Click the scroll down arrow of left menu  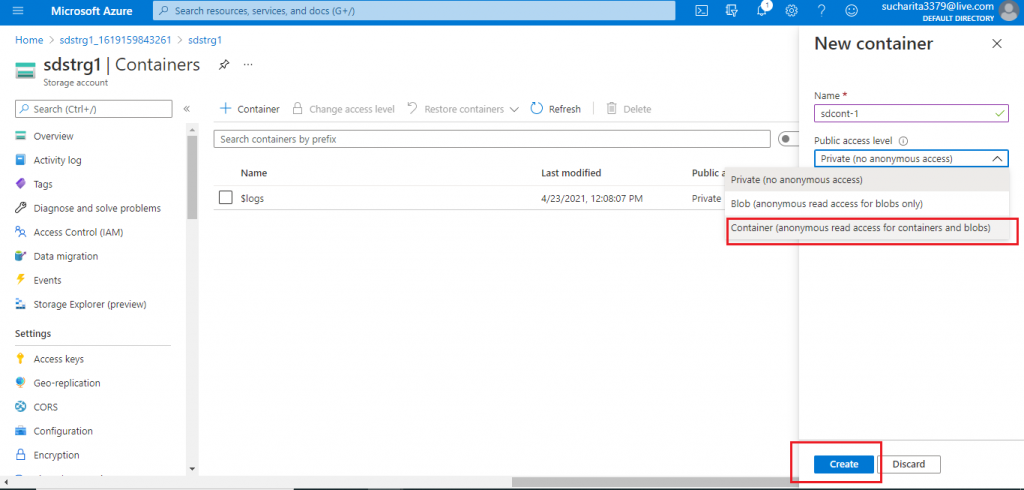click(192, 468)
